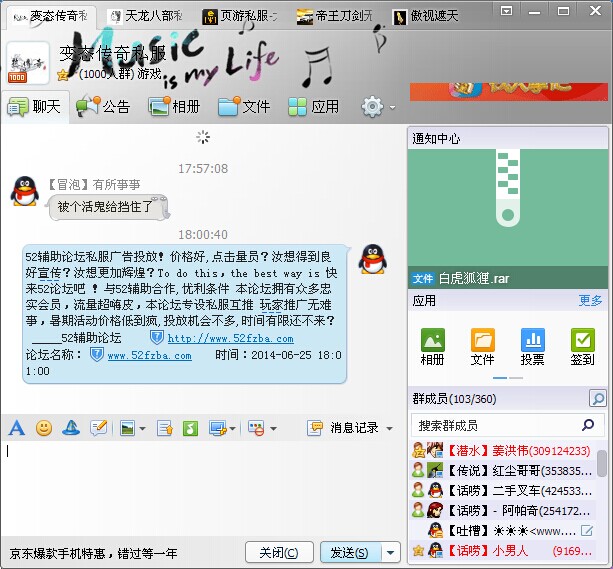Click the 发送(S) button

click(350, 553)
